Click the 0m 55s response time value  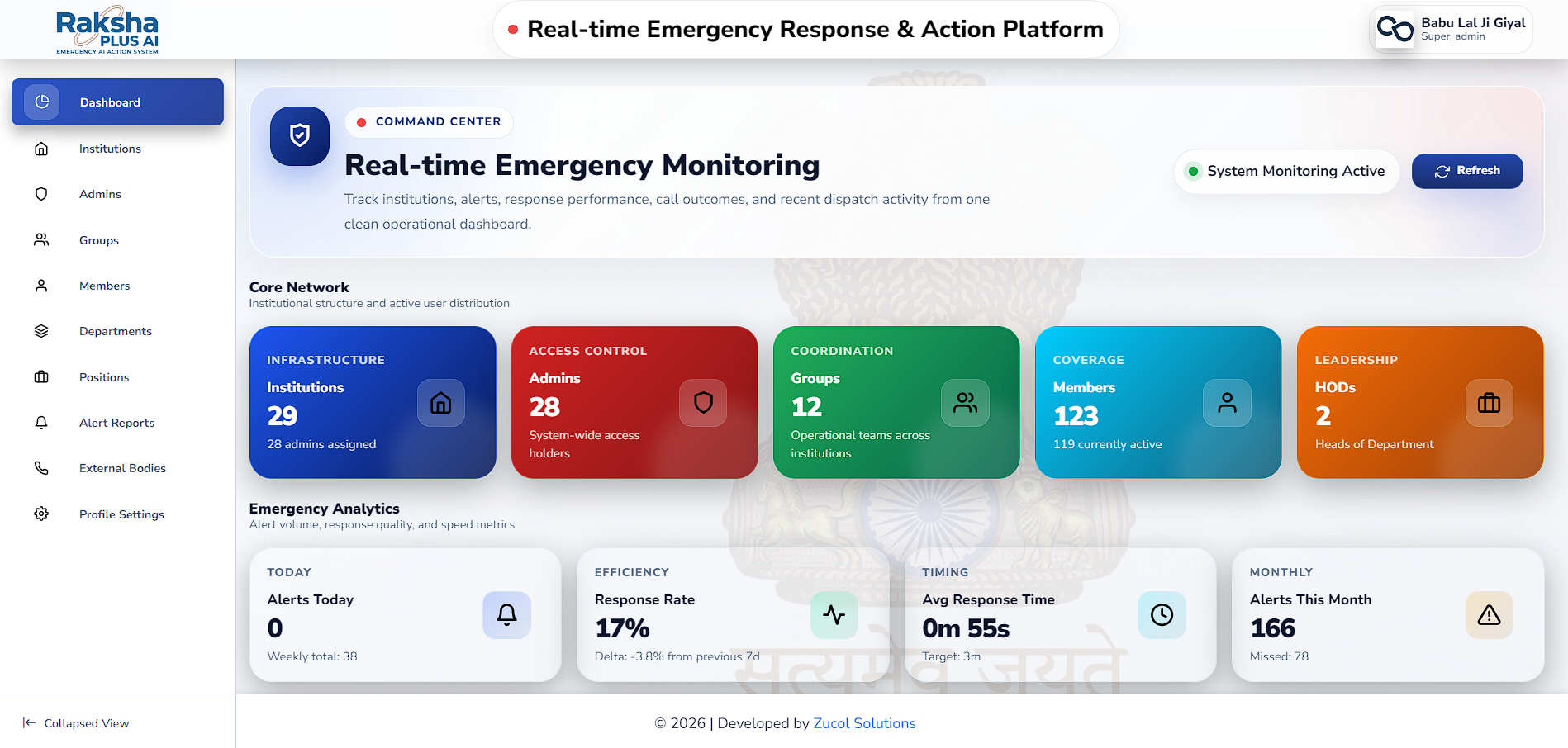(x=966, y=628)
